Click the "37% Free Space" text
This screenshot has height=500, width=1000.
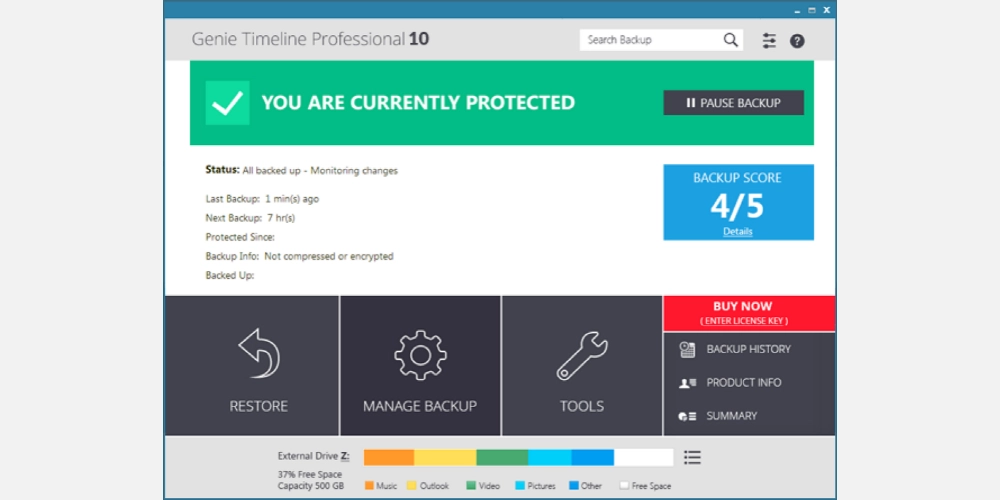click(x=310, y=474)
